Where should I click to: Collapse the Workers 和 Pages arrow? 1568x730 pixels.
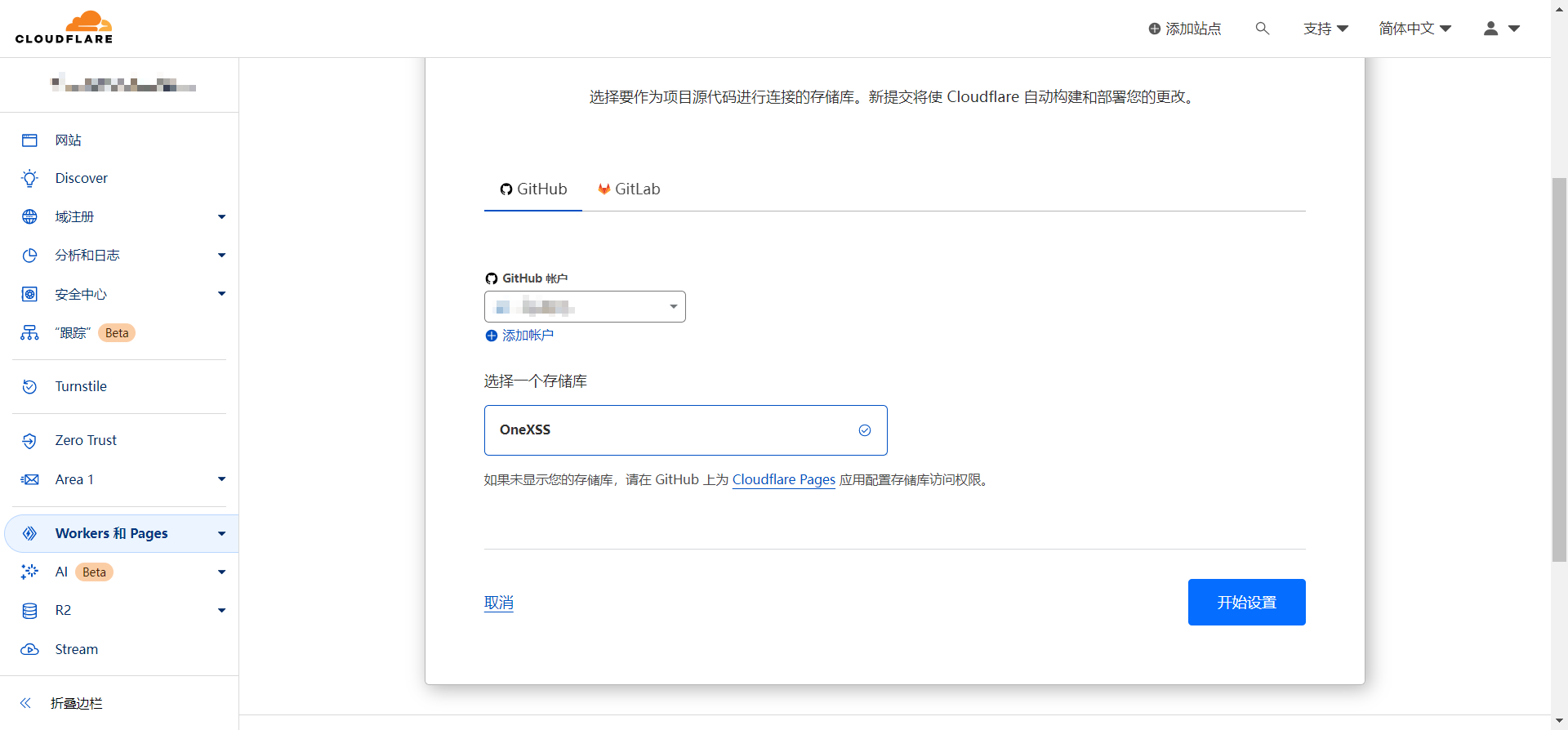click(x=221, y=534)
